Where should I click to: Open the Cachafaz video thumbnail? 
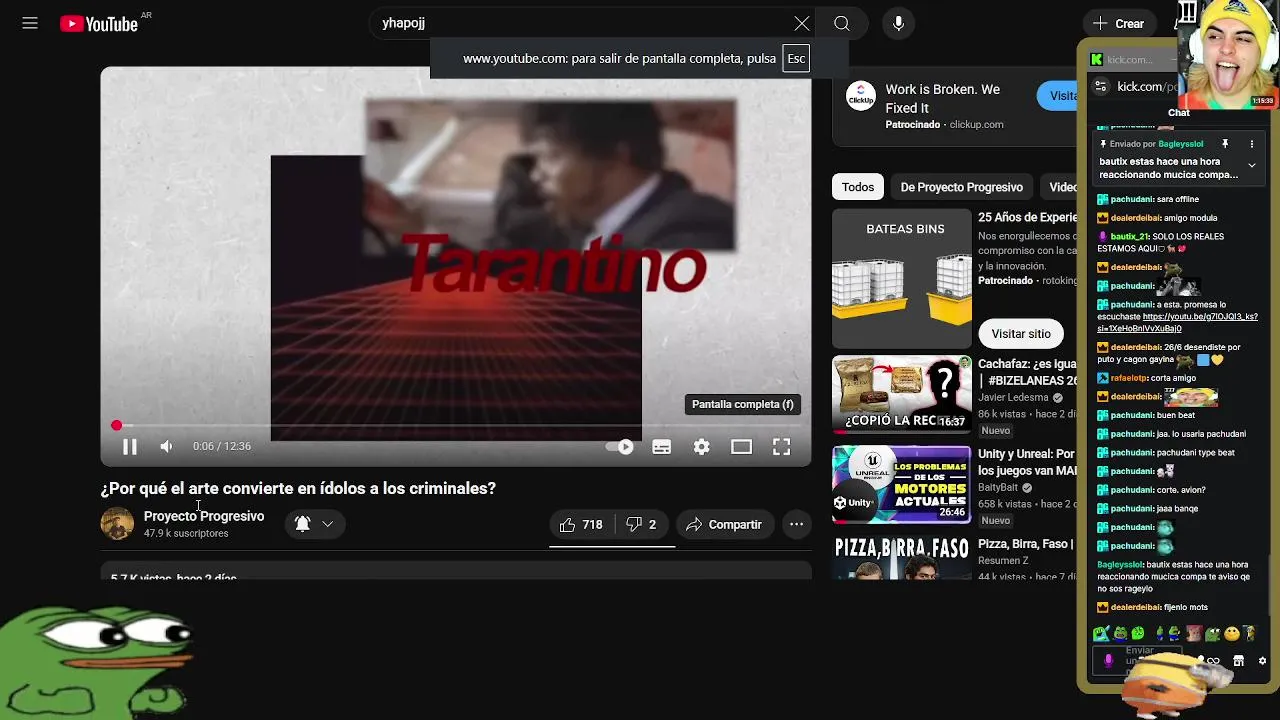pyautogui.click(x=902, y=394)
